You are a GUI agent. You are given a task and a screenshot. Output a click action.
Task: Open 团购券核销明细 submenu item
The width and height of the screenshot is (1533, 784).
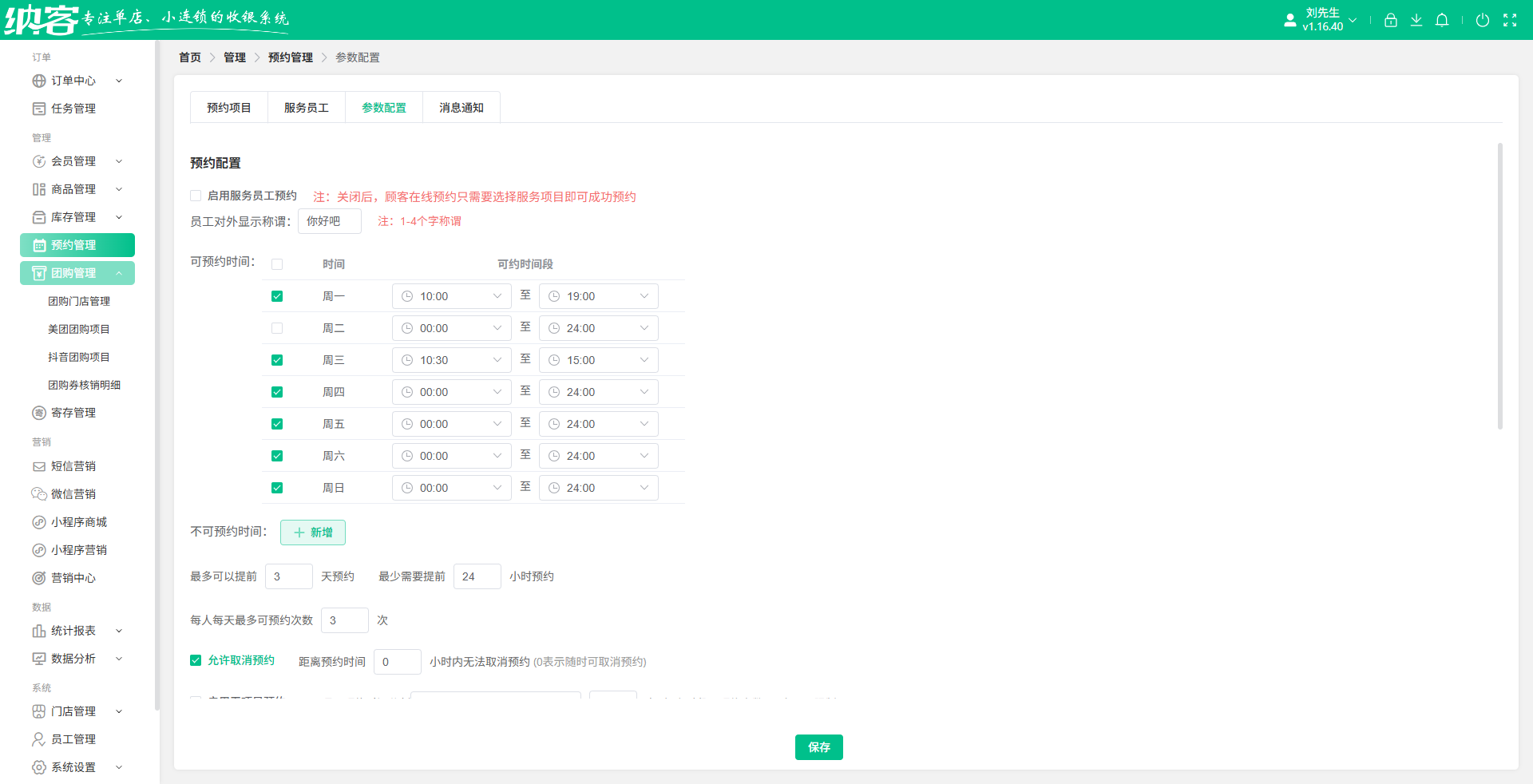(x=84, y=385)
